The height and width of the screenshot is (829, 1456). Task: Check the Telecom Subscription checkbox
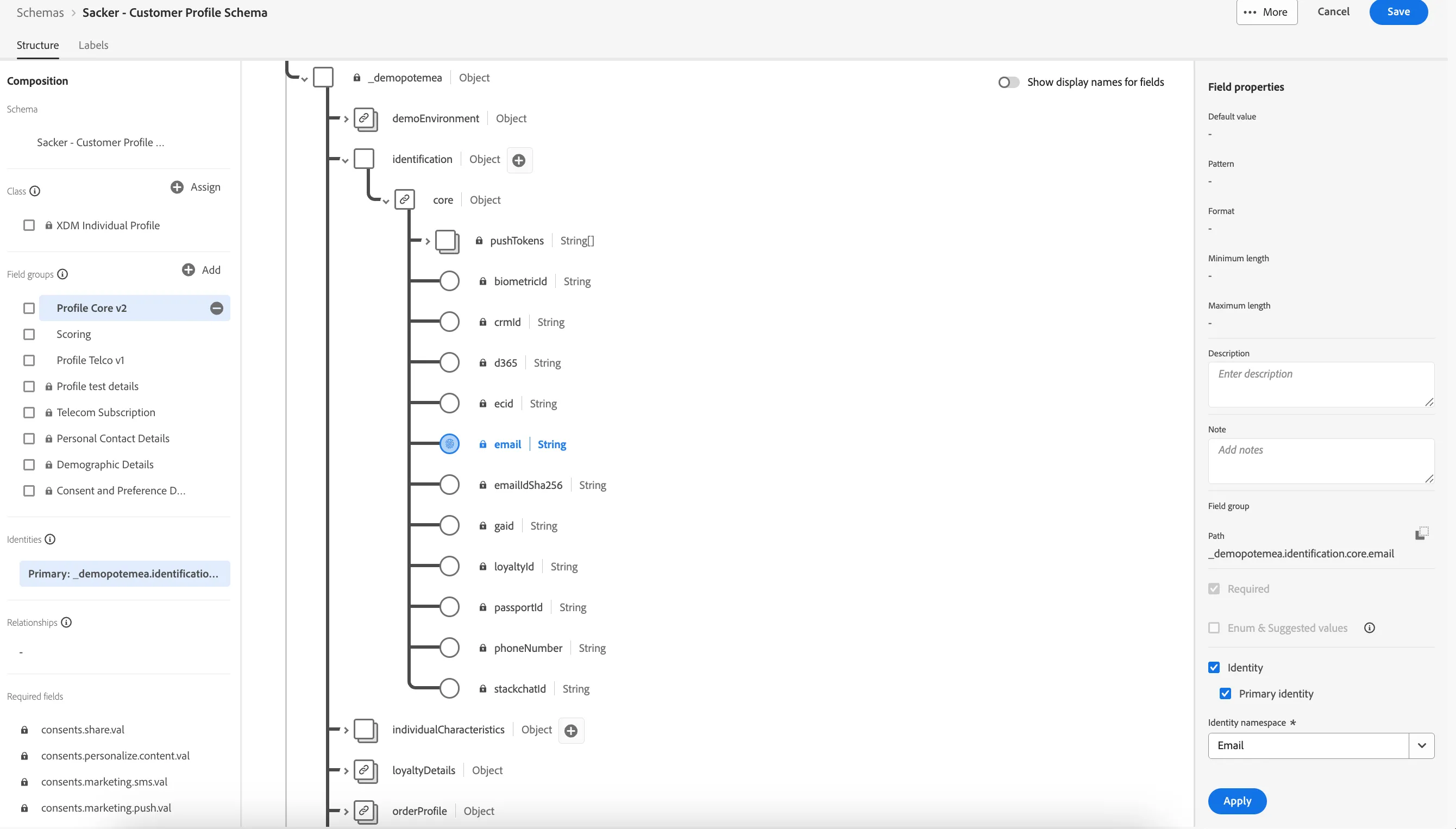(29, 412)
